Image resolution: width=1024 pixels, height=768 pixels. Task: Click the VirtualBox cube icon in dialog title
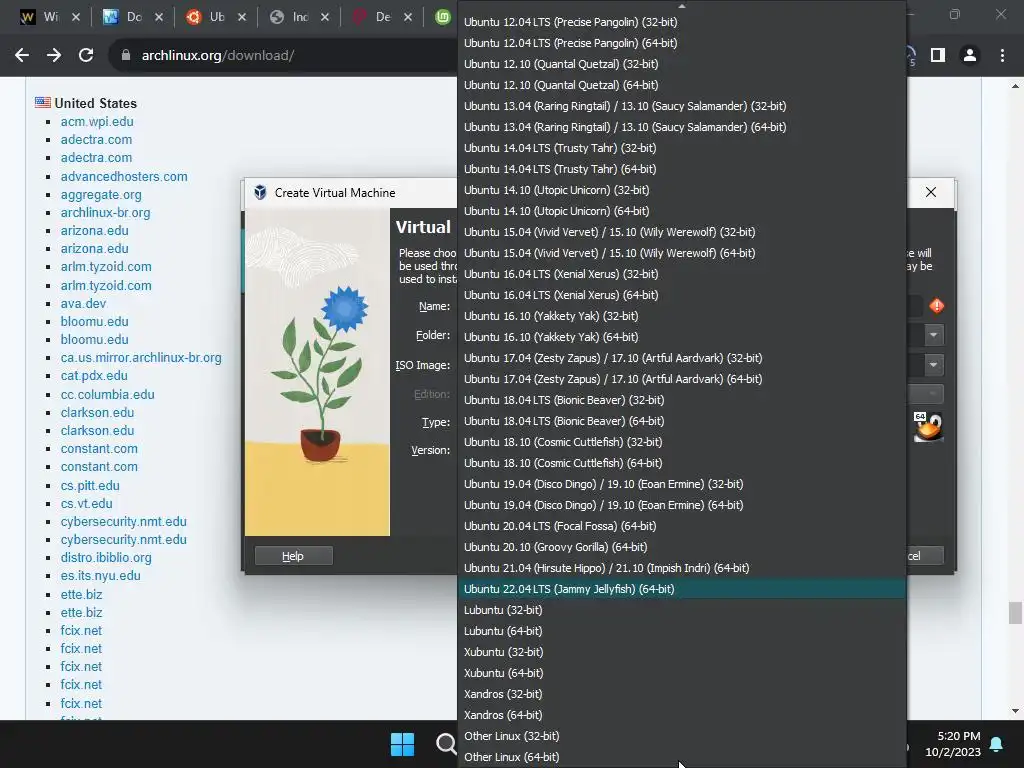point(260,193)
